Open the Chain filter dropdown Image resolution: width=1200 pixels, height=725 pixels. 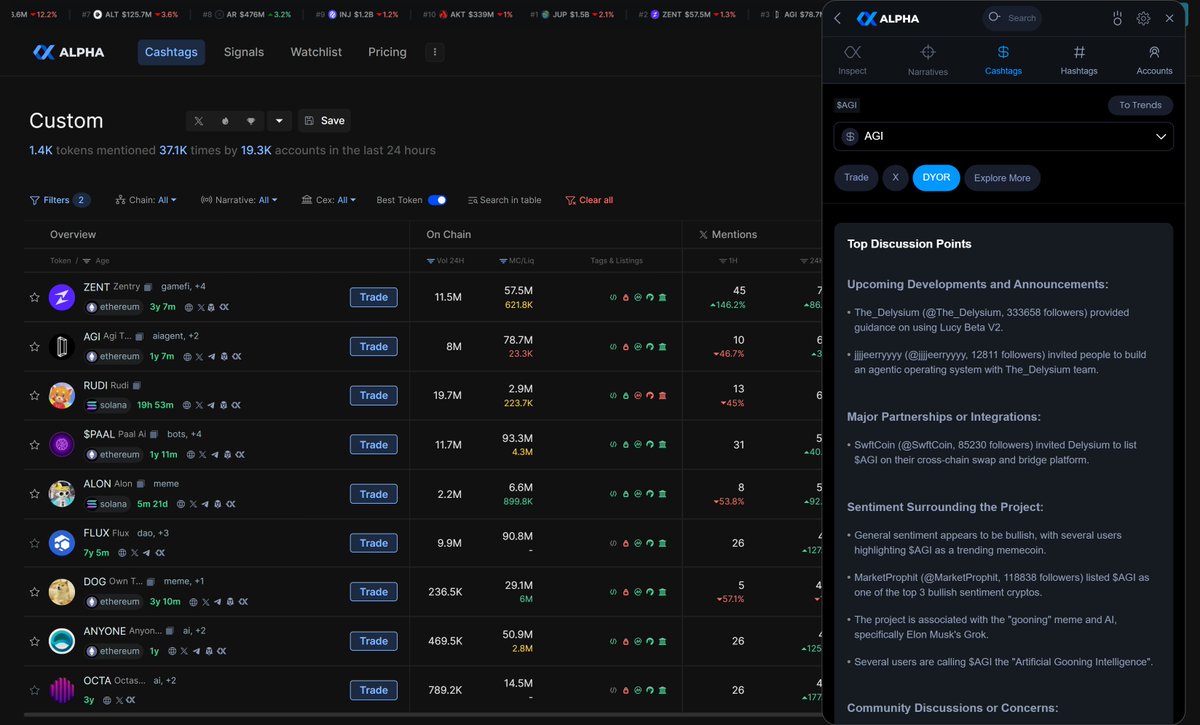click(x=146, y=200)
